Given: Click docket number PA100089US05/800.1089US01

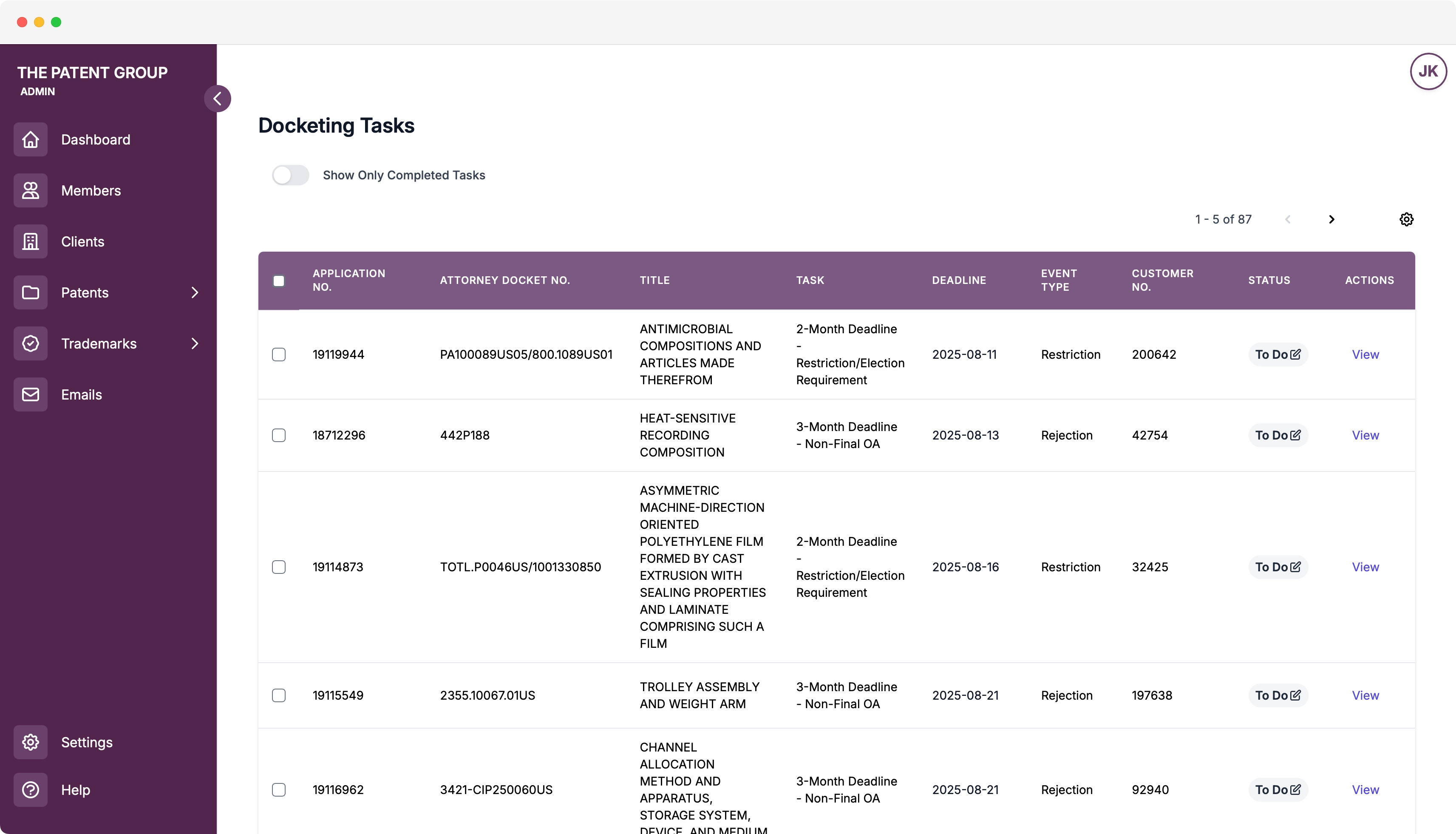Looking at the screenshot, I should point(526,354).
